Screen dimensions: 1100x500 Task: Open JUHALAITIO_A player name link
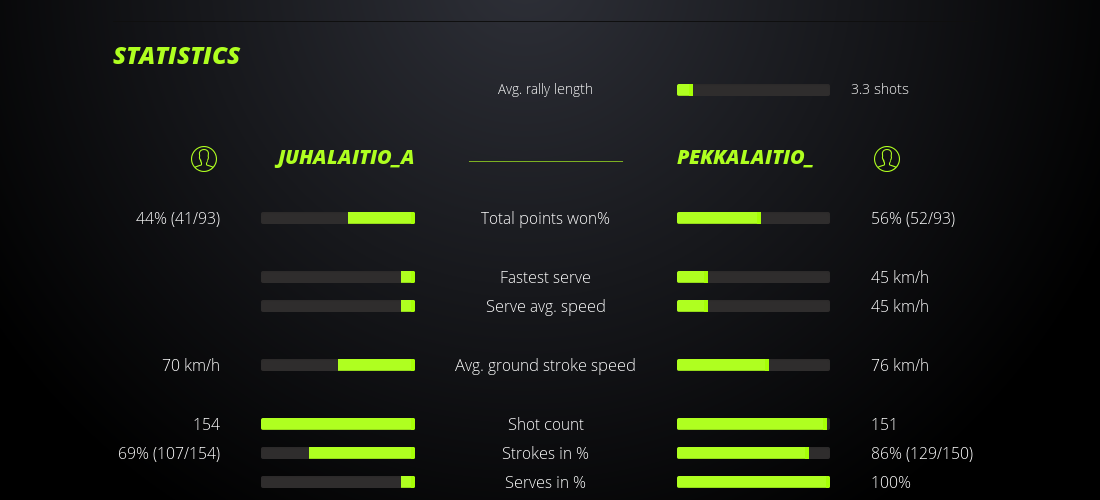(x=345, y=158)
